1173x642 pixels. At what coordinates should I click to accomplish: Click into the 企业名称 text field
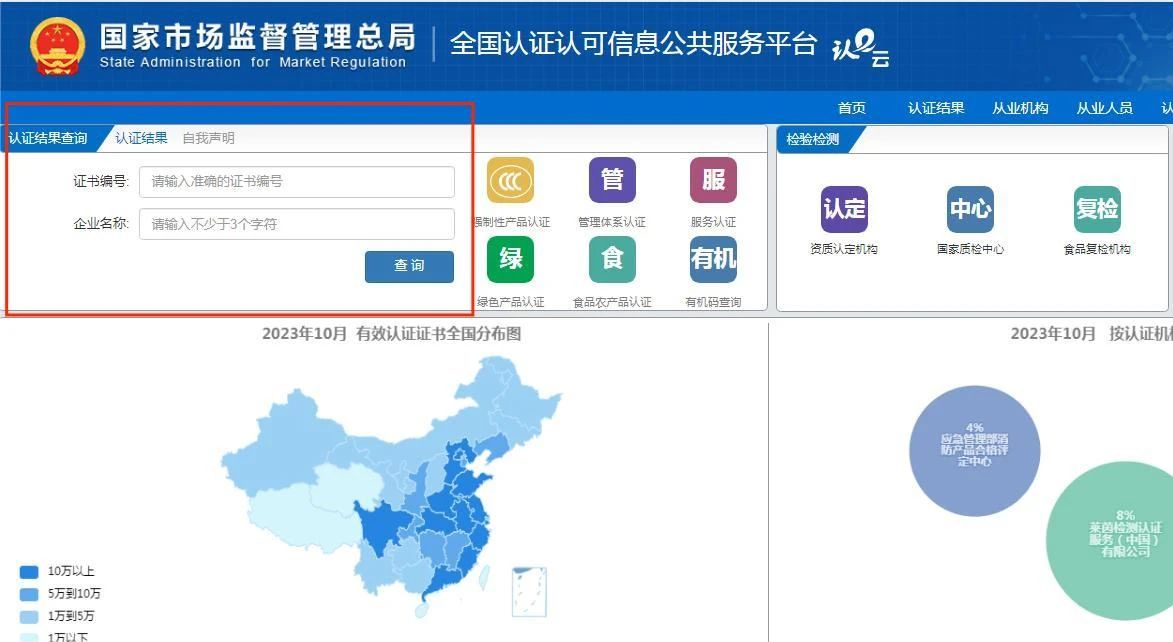click(x=296, y=224)
